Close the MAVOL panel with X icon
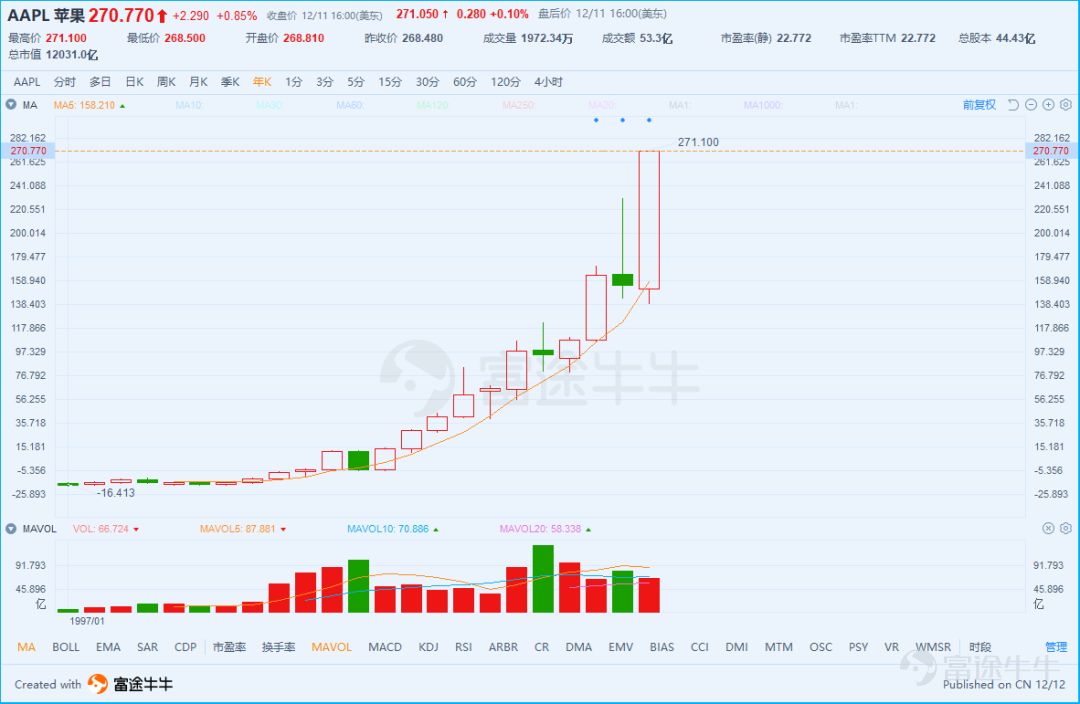This screenshot has width=1080, height=704. coord(1048,528)
